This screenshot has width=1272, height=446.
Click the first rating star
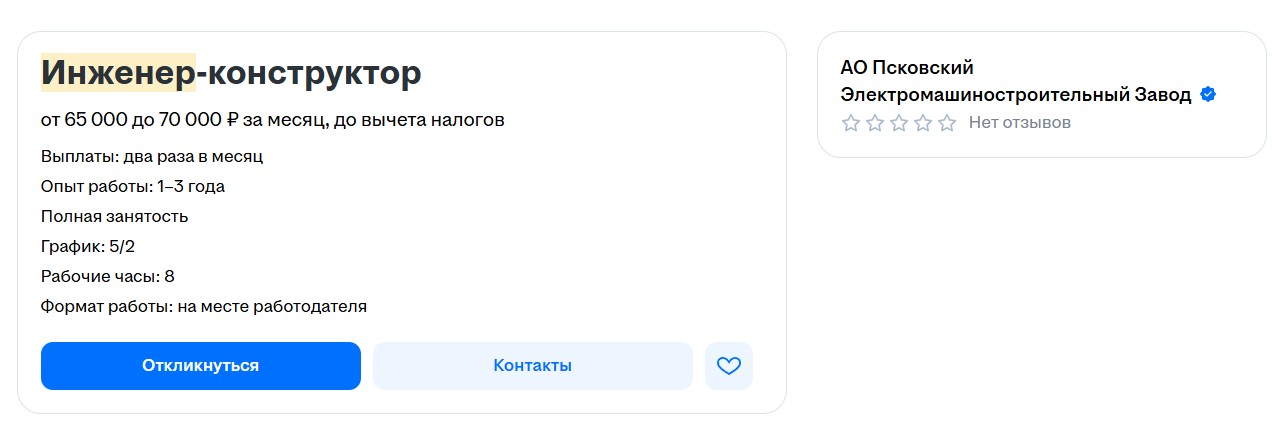click(851, 123)
